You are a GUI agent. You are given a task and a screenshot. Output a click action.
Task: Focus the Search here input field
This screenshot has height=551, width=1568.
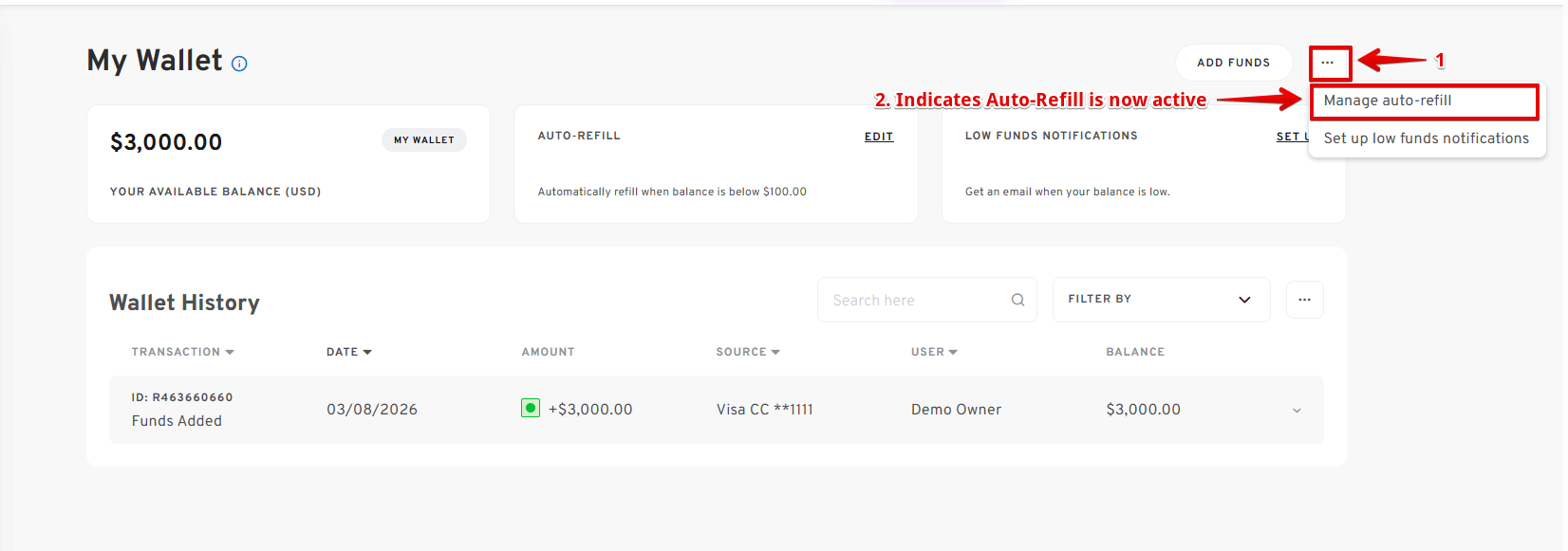(911, 300)
